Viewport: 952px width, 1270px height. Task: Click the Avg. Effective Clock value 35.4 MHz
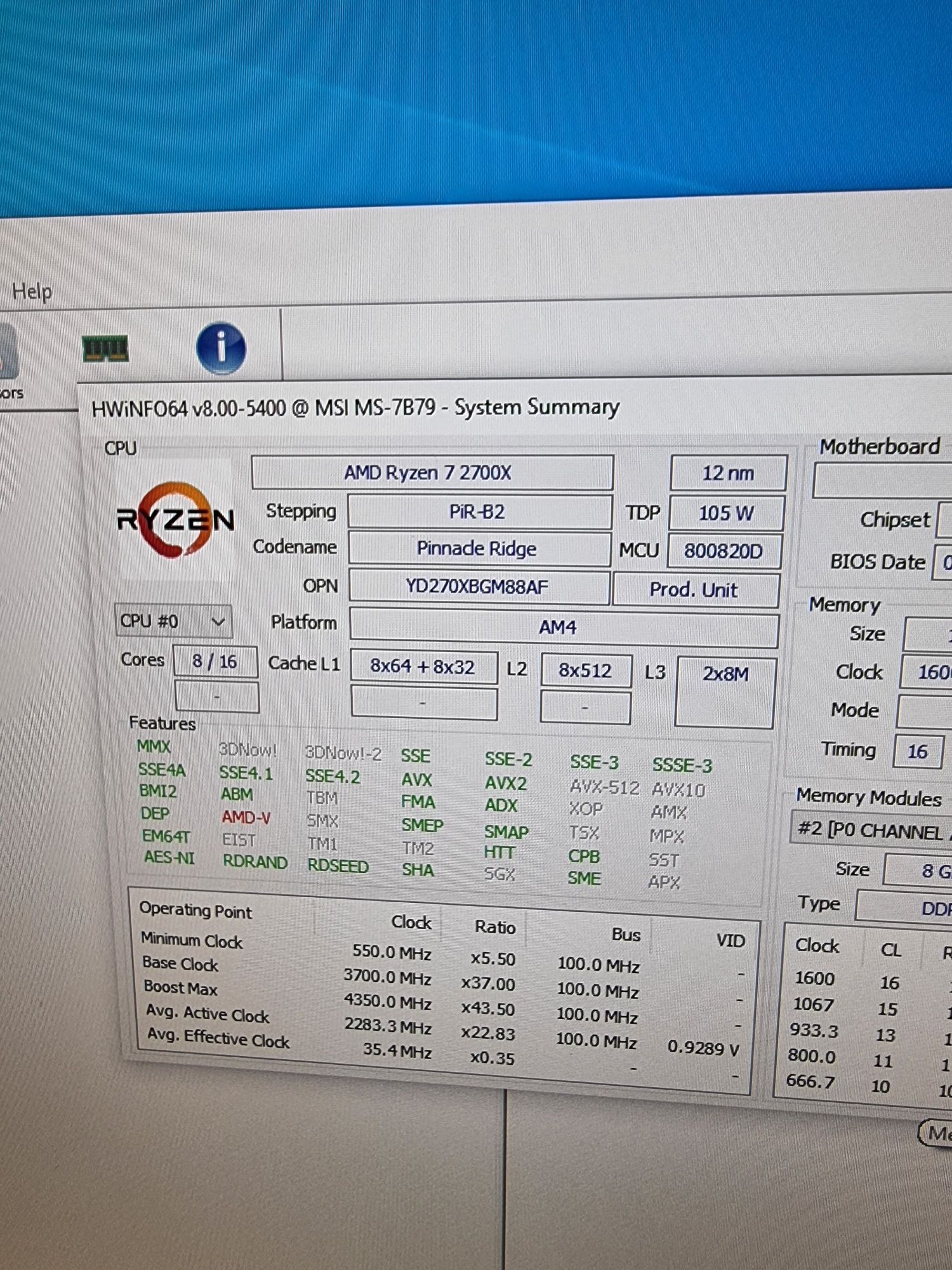coord(397,1050)
